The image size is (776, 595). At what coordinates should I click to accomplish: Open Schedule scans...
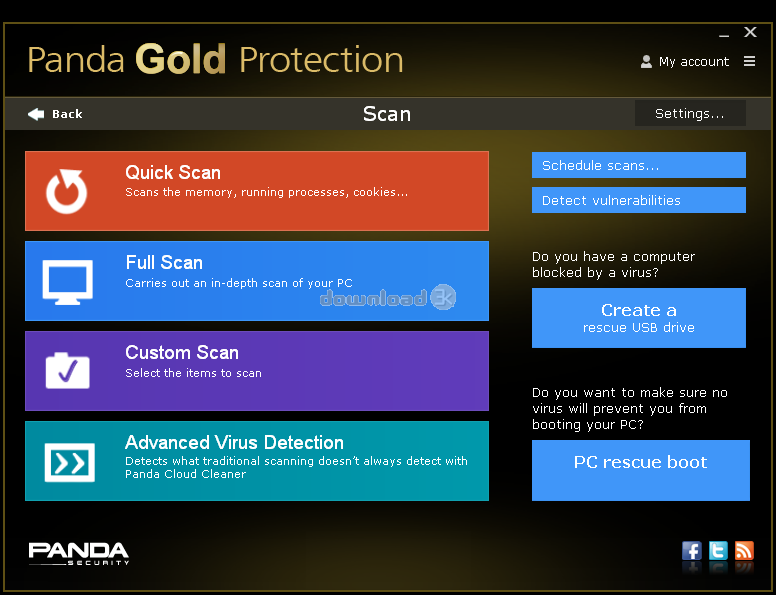(638, 165)
